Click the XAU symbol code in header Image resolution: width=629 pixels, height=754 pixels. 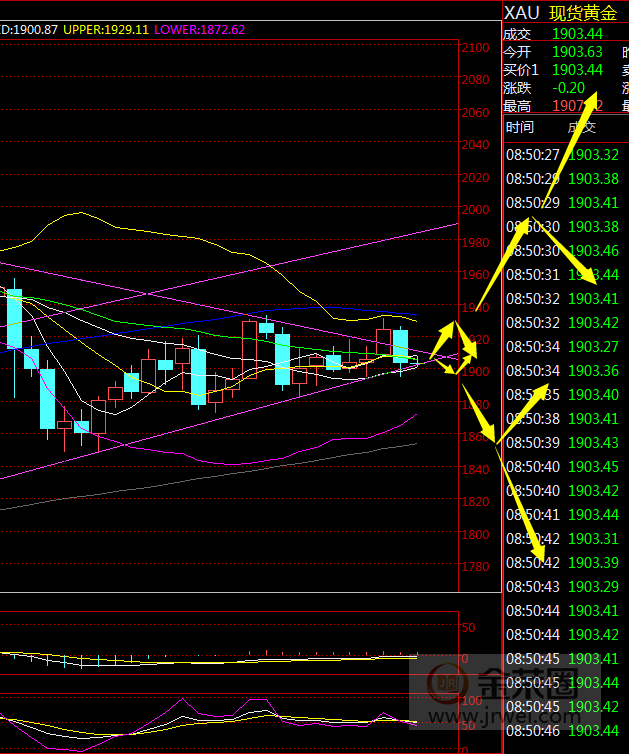tap(521, 13)
